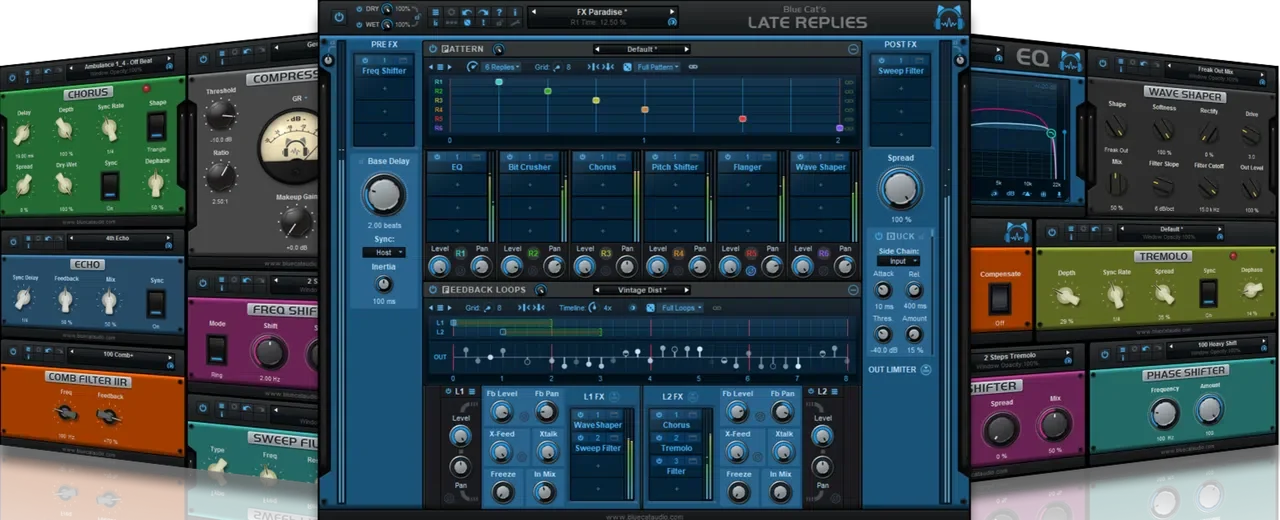Click the Freq Shifter slot in Pre FX
The width and height of the screenshot is (1280, 520).
click(384, 71)
